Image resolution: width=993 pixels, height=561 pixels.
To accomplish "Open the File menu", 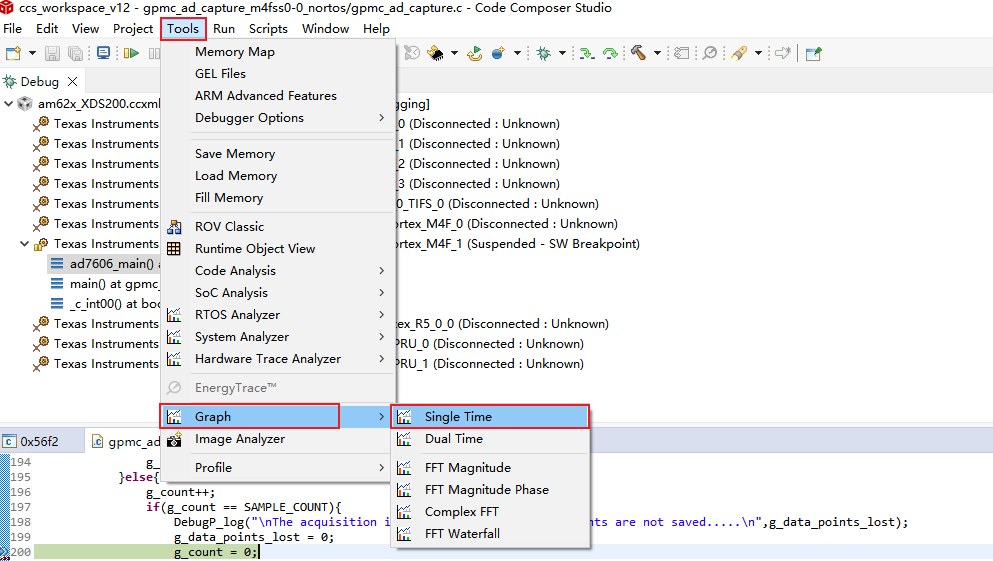I will 13,29.
